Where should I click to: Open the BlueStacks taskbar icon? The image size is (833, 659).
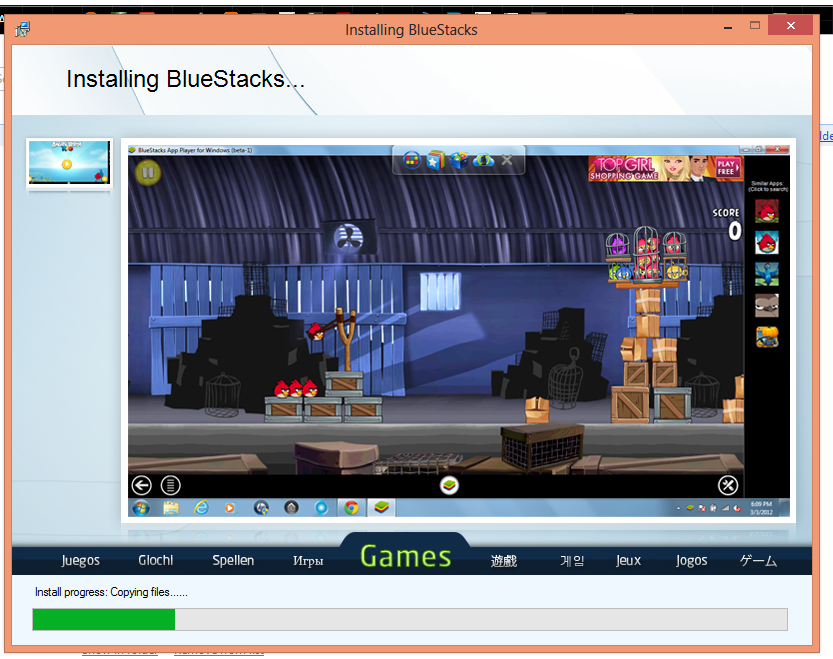(x=381, y=508)
